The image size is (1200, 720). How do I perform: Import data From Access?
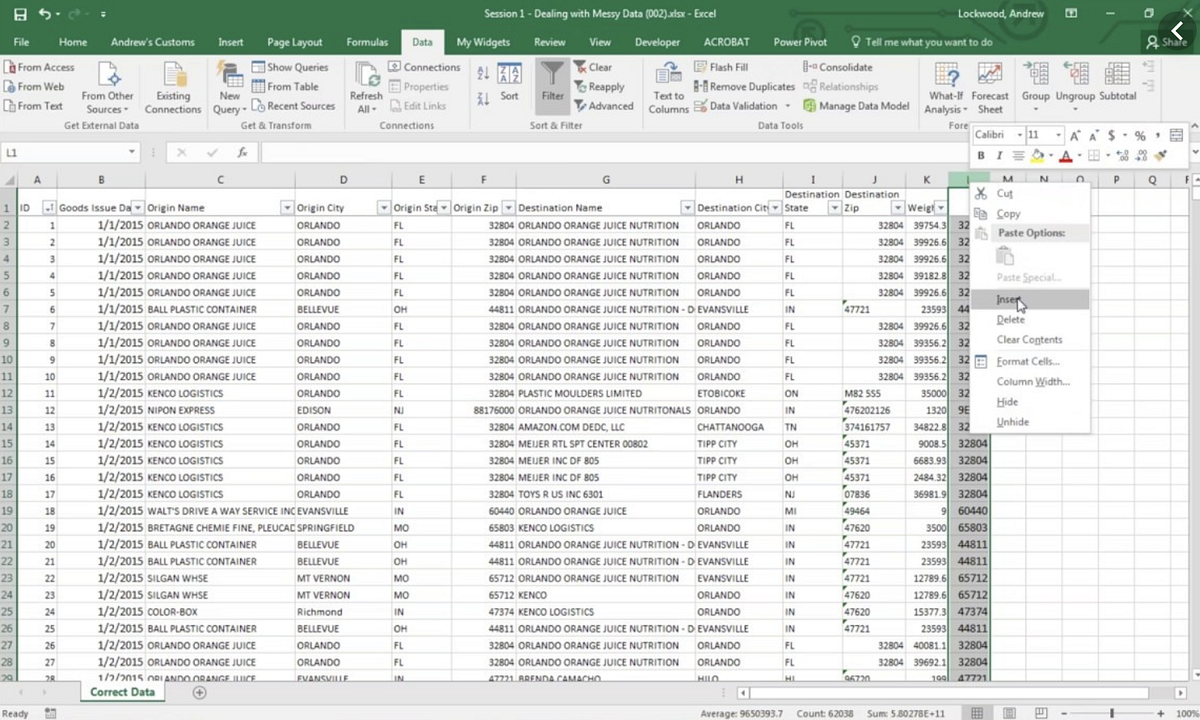[39, 67]
